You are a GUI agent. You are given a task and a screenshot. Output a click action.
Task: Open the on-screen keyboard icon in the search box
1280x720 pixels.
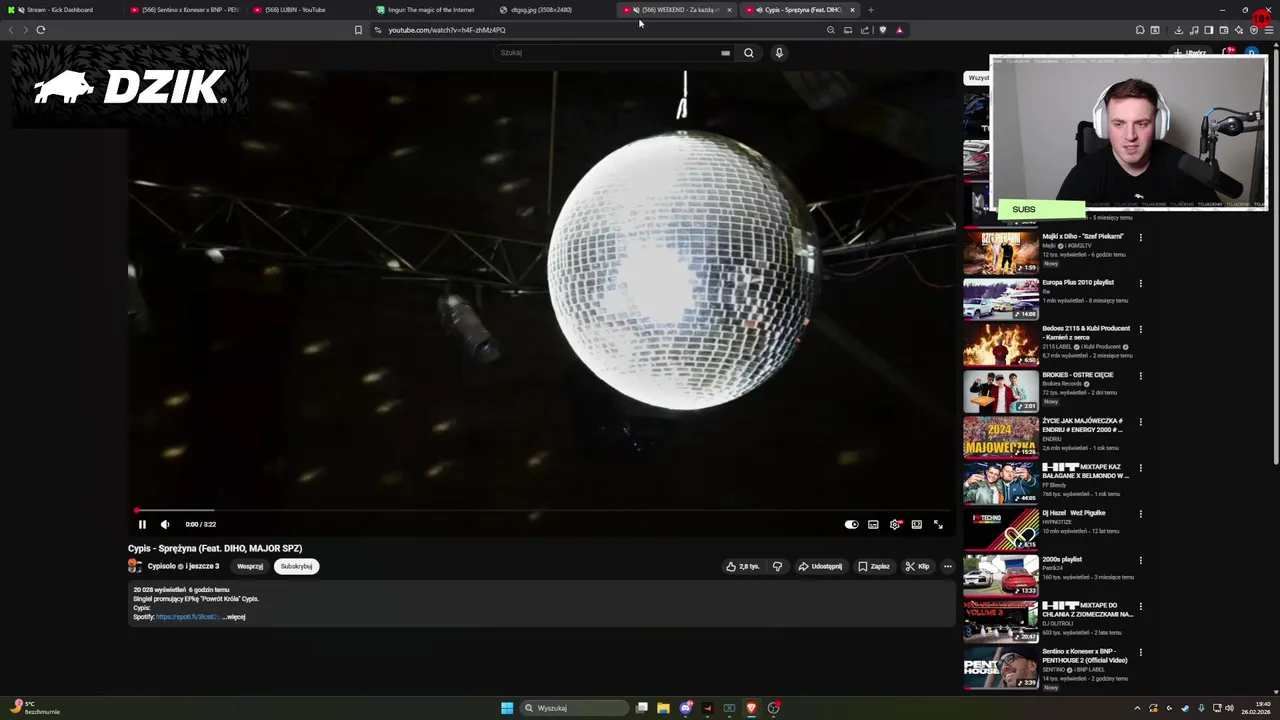click(725, 53)
